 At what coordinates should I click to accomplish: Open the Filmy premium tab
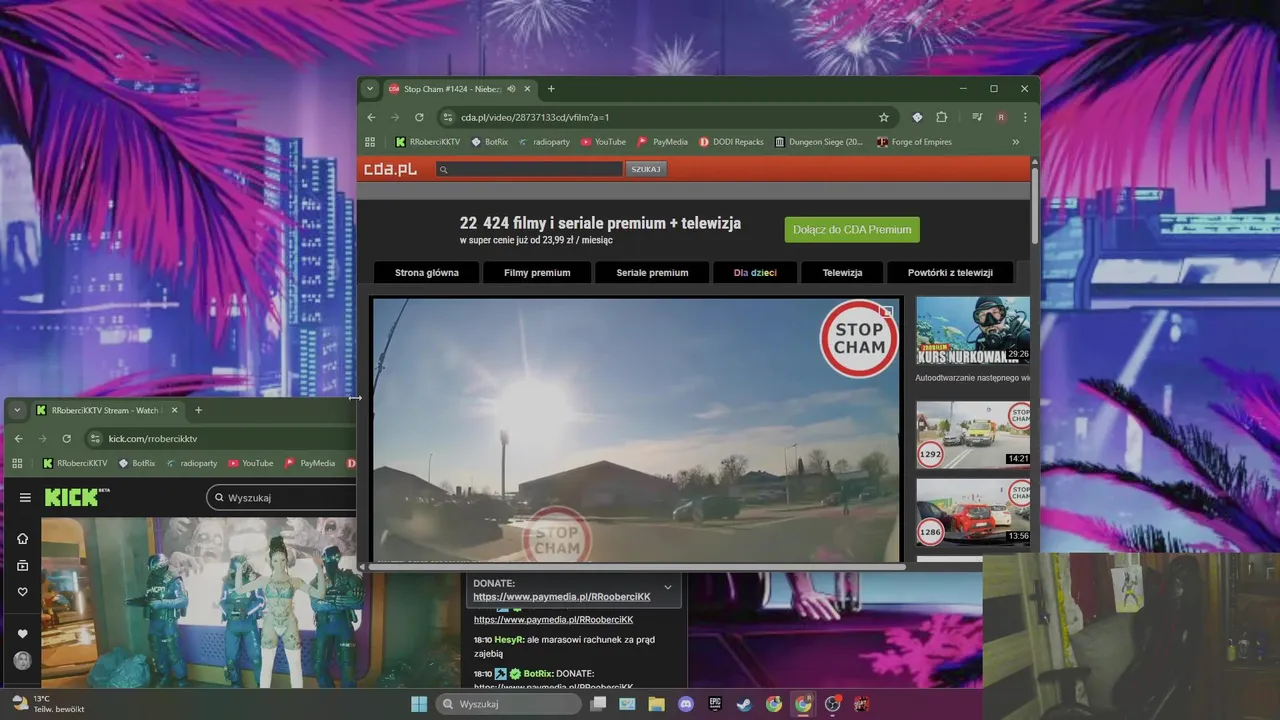[x=537, y=272]
